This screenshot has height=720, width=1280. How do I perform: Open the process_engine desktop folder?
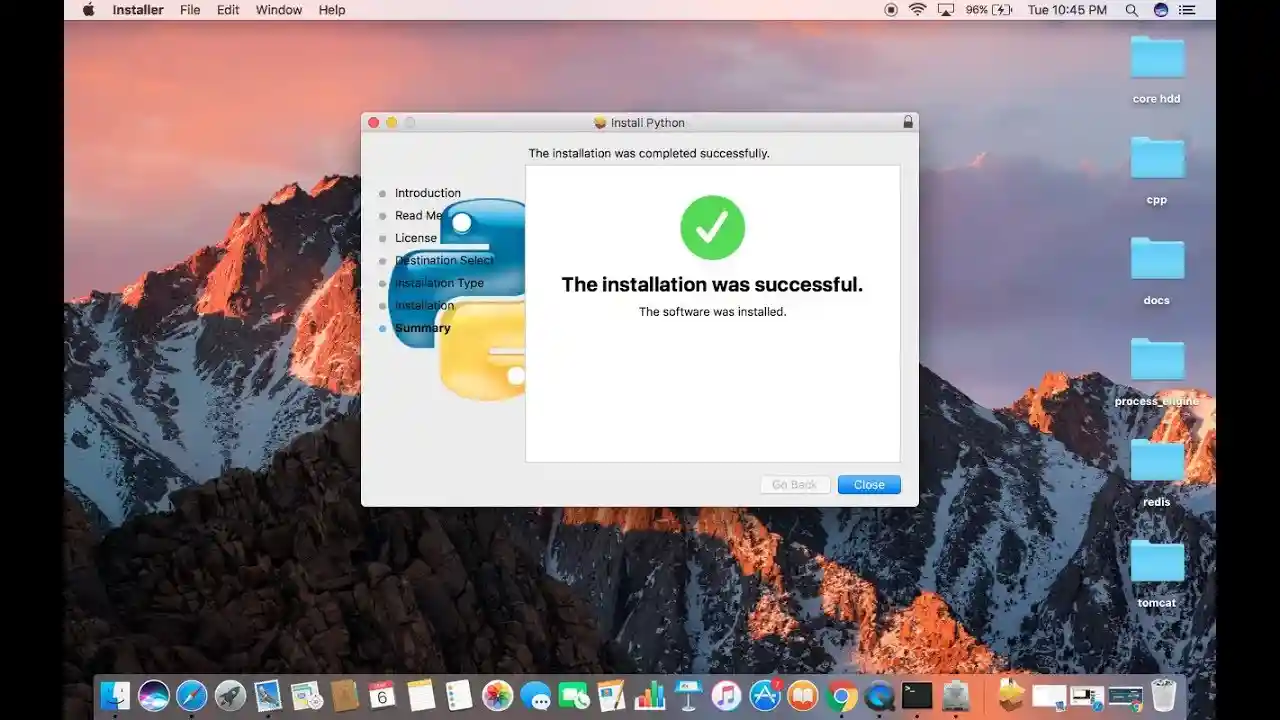[x=1157, y=359]
